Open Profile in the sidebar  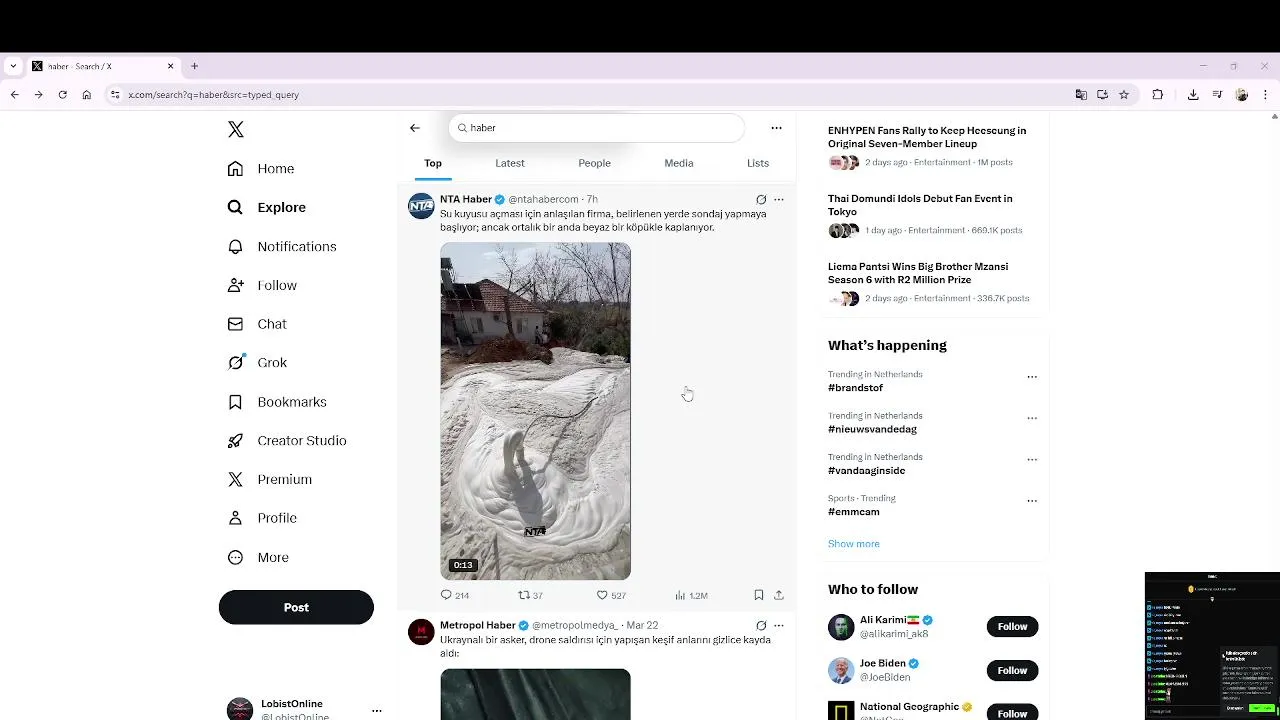point(262,518)
